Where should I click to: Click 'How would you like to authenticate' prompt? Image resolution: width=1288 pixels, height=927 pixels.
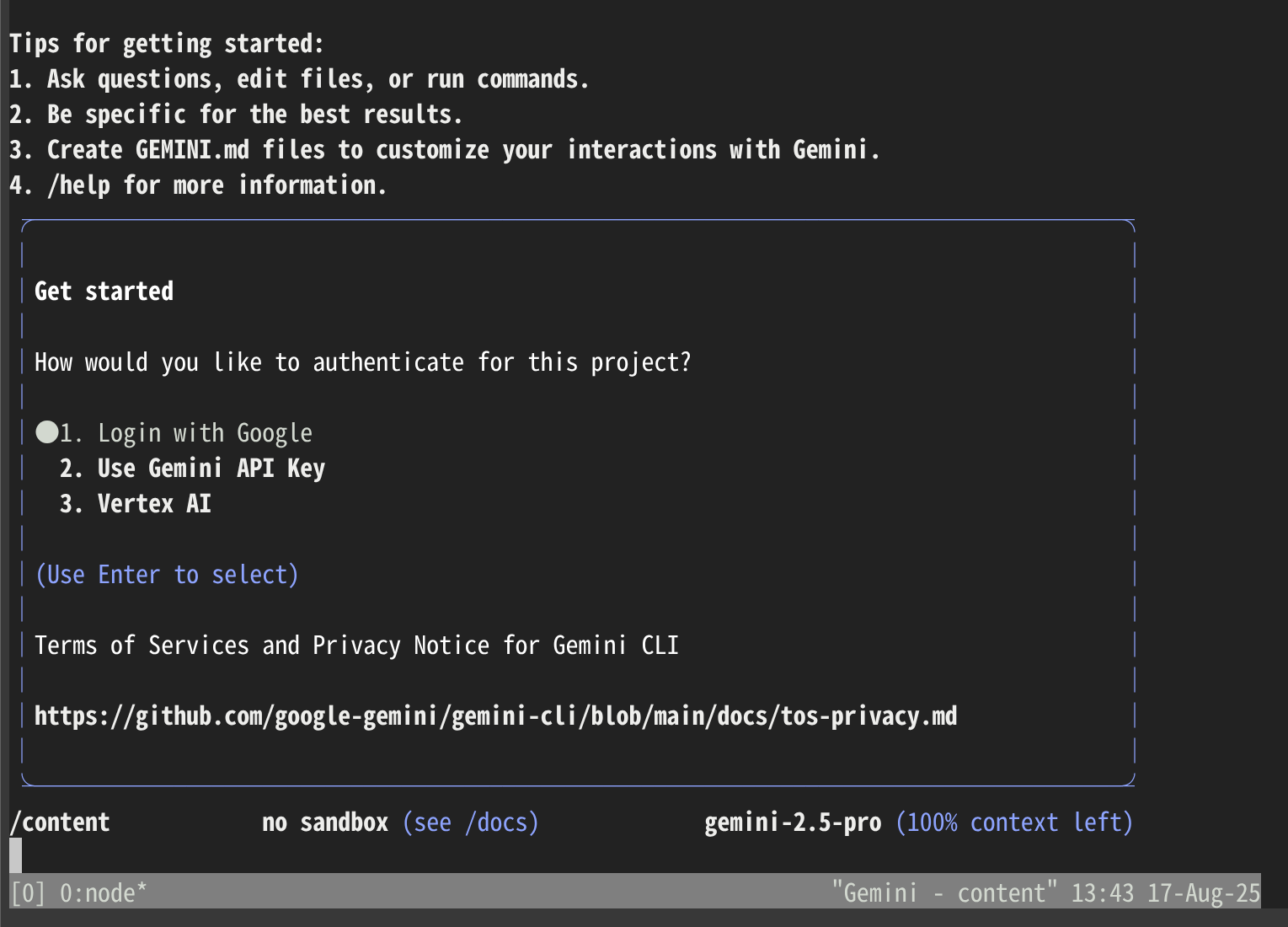pyautogui.click(x=362, y=362)
